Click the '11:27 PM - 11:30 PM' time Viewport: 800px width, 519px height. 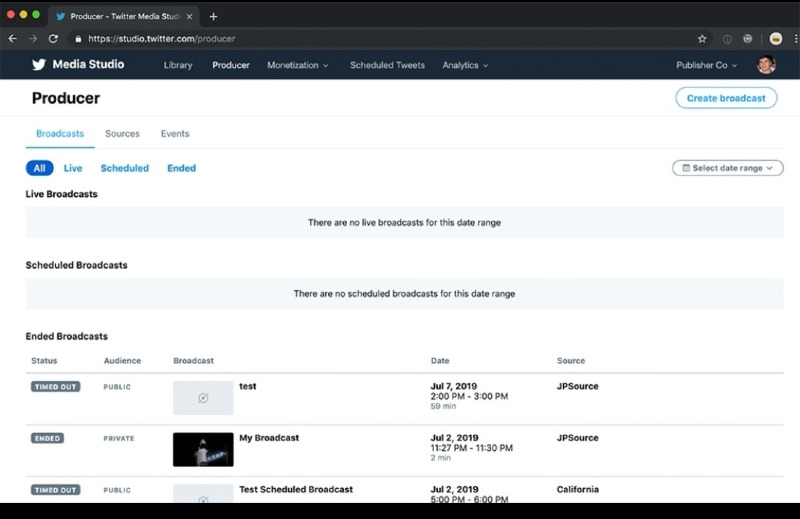coord(471,448)
